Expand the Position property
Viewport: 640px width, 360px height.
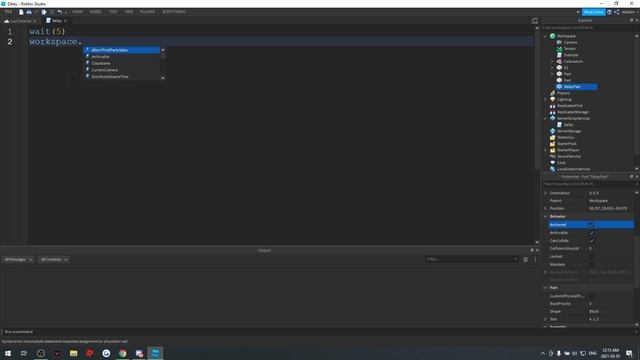(546, 208)
